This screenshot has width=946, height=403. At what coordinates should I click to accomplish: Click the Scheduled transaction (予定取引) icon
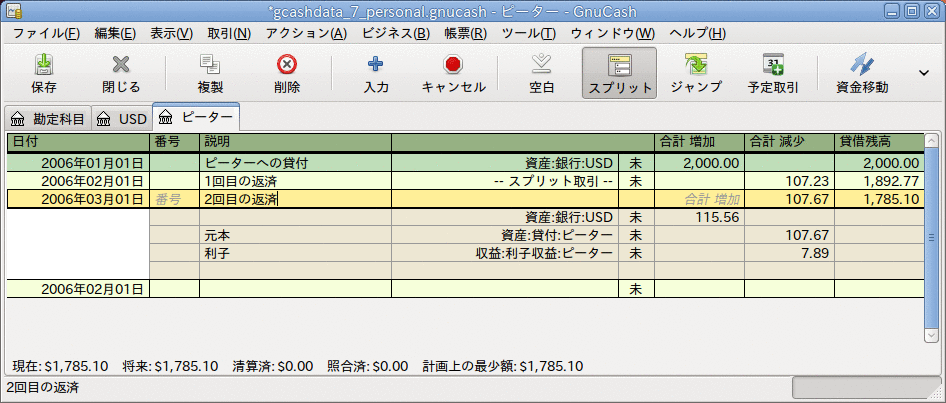coord(773,74)
